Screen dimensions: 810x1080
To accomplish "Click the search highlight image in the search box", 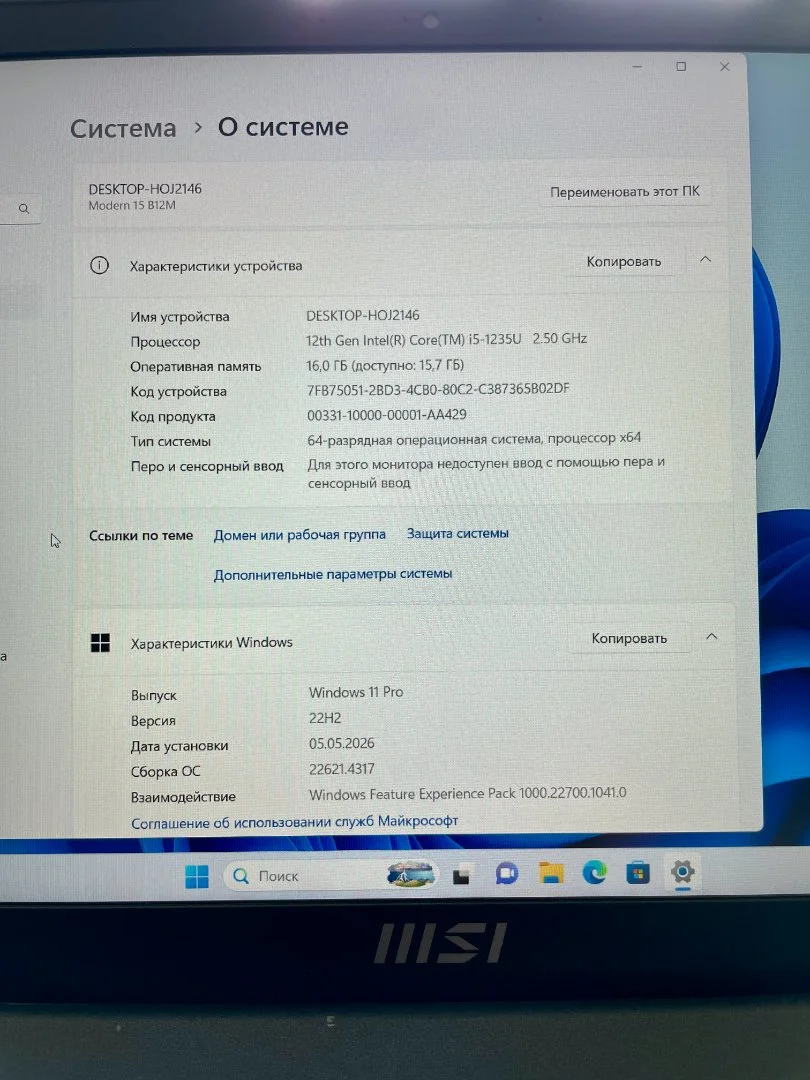I will tap(411, 875).
